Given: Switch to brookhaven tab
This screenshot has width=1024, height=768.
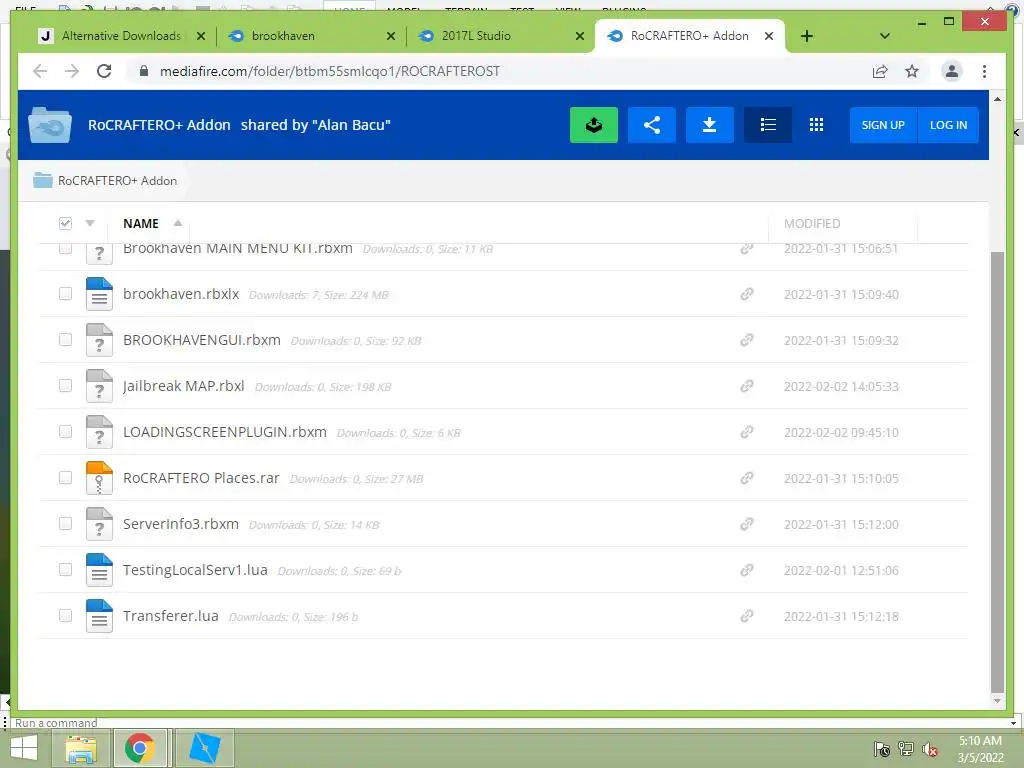Looking at the screenshot, I should tap(310, 36).
